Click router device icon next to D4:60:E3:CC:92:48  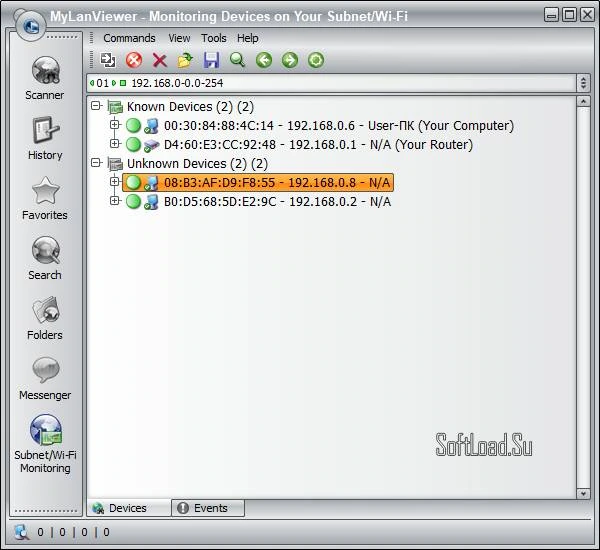(x=152, y=145)
